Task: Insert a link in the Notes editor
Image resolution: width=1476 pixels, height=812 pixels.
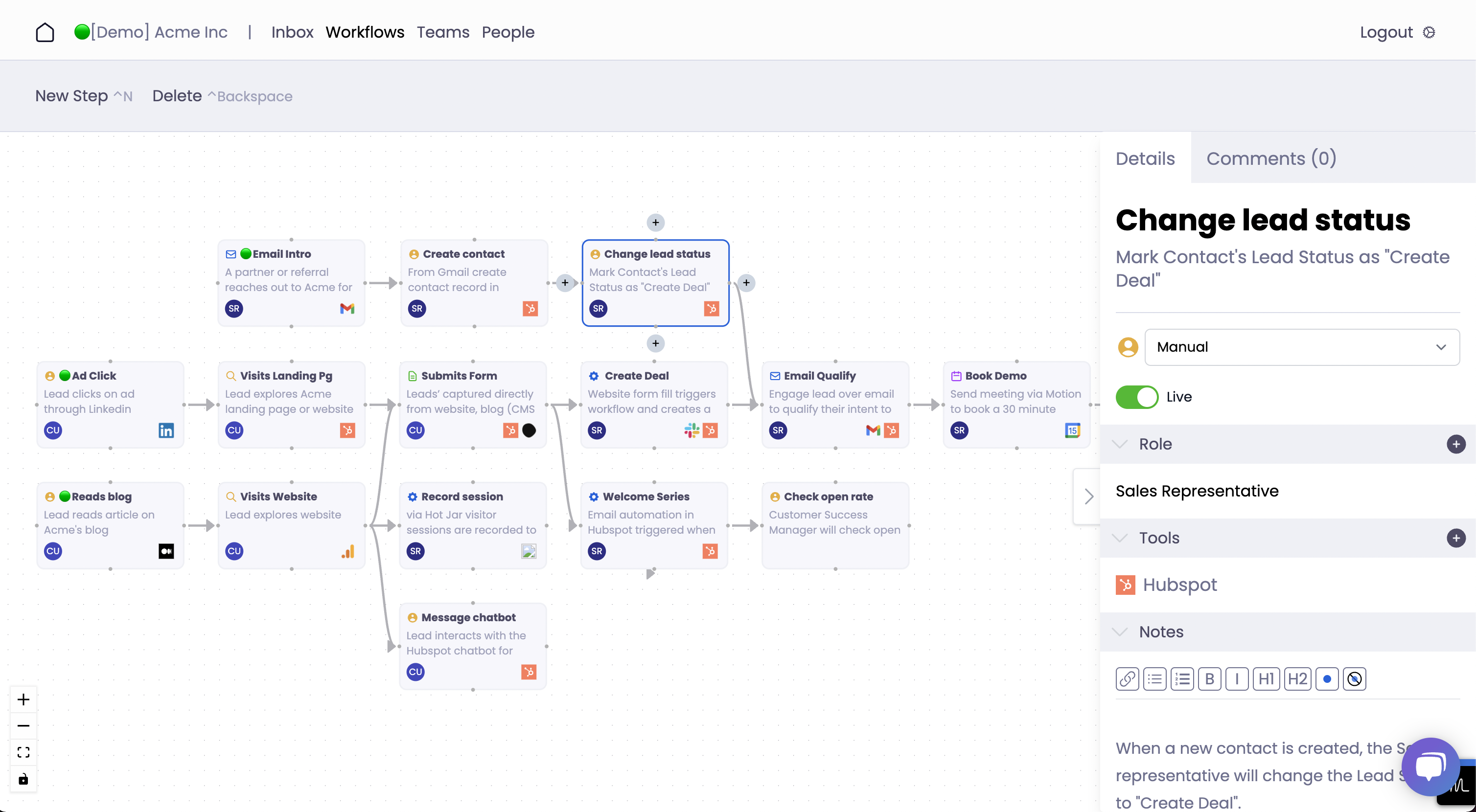Action: [1128, 678]
